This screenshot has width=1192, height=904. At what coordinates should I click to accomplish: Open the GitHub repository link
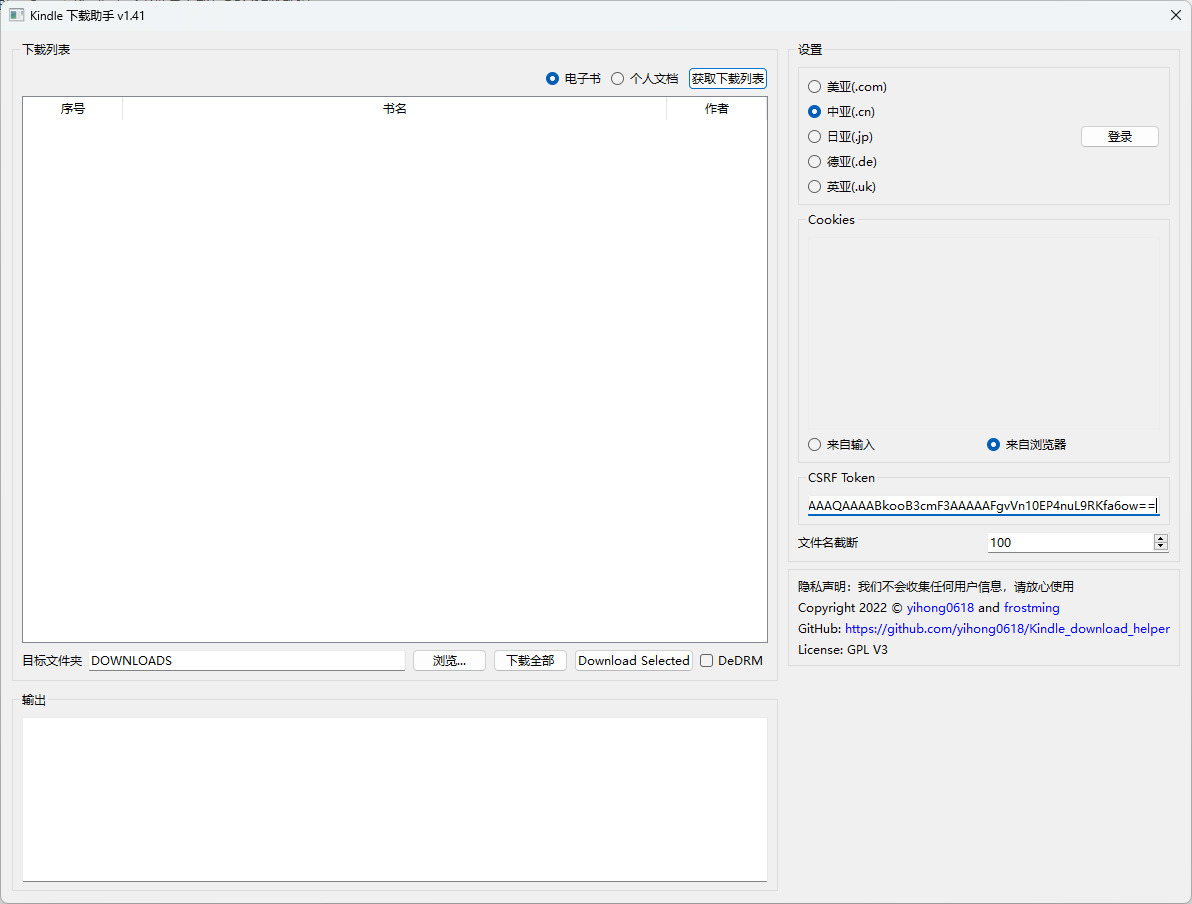[1006, 629]
